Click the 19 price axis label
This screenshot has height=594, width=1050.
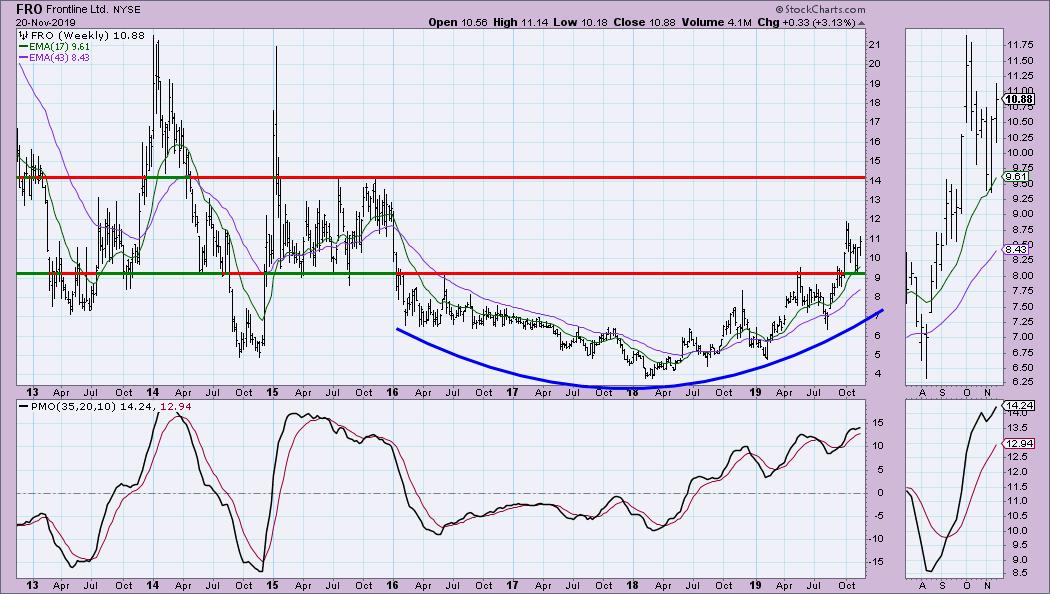[x=874, y=83]
